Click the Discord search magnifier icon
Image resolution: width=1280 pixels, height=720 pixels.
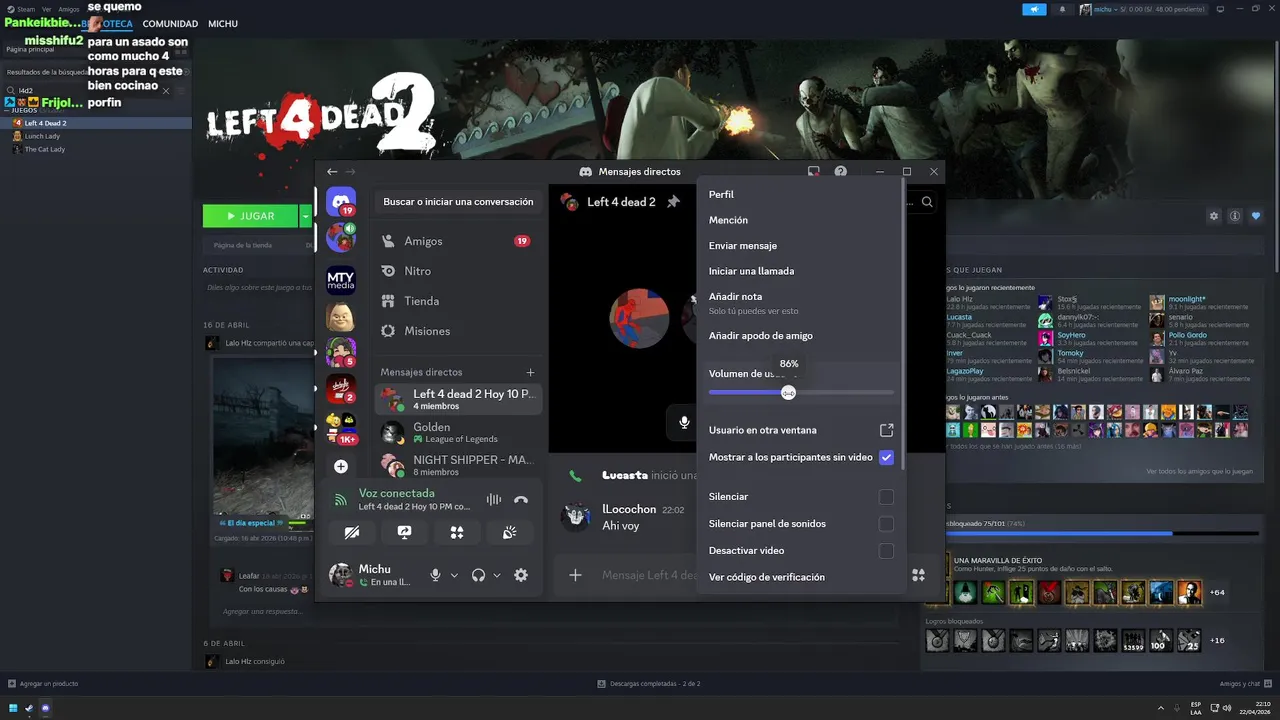tap(927, 202)
